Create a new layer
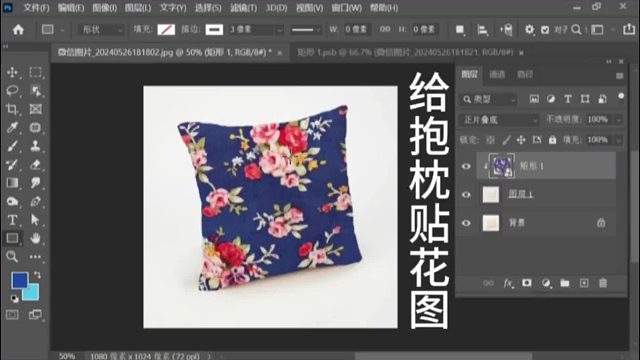Image resolution: width=640 pixels, height=360 pixels. 584,283
